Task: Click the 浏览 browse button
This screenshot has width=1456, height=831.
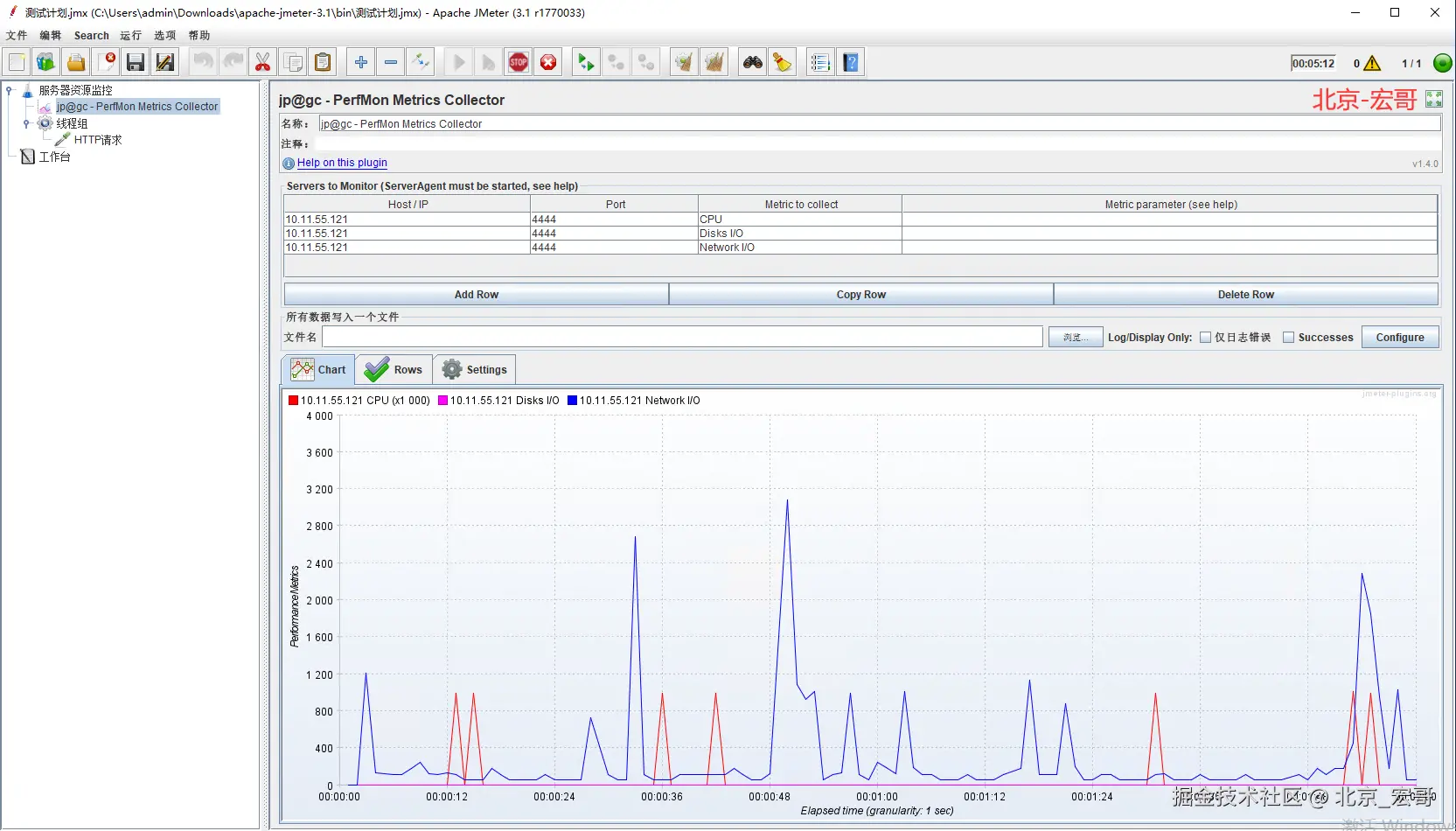Action: point(1076,338)
